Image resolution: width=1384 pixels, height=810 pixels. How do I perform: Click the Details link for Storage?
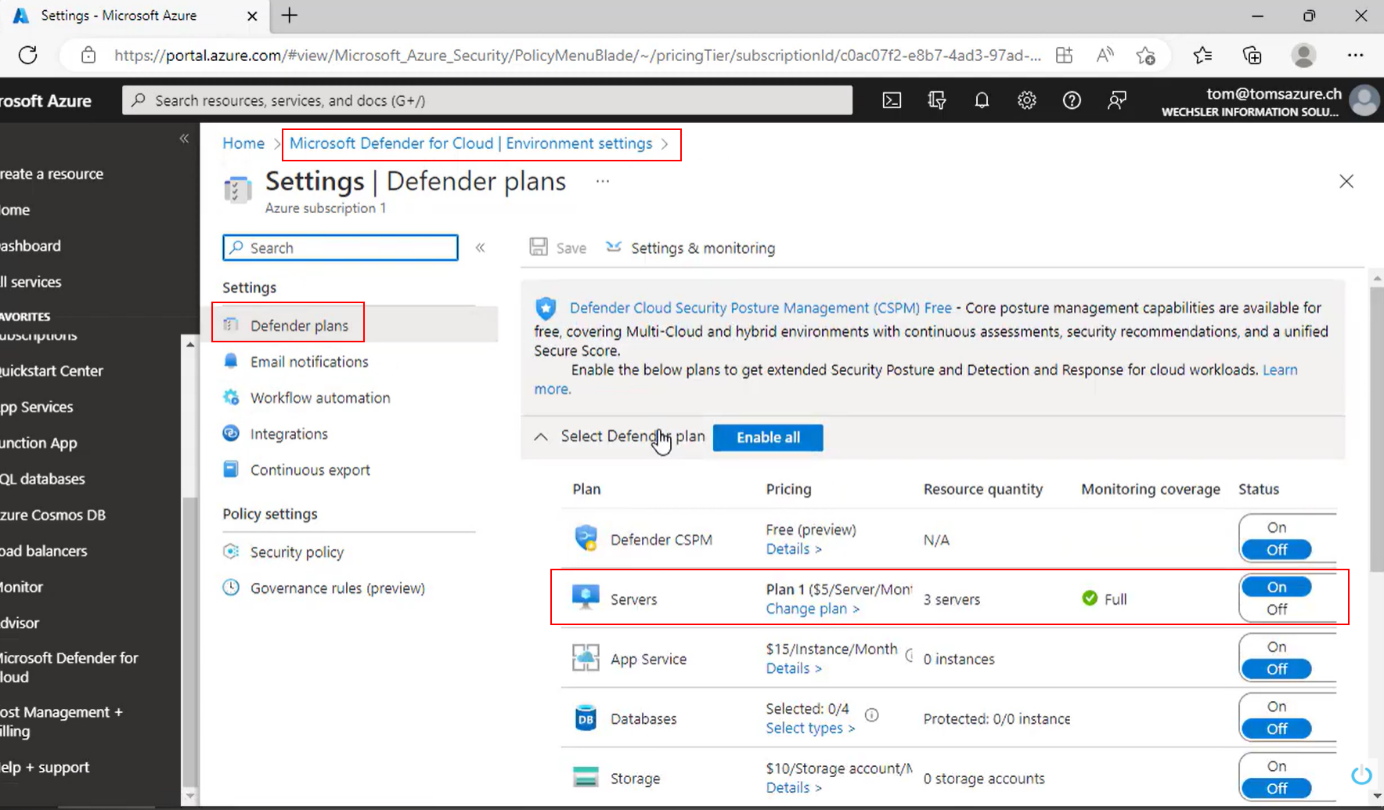tap(794, 788)
